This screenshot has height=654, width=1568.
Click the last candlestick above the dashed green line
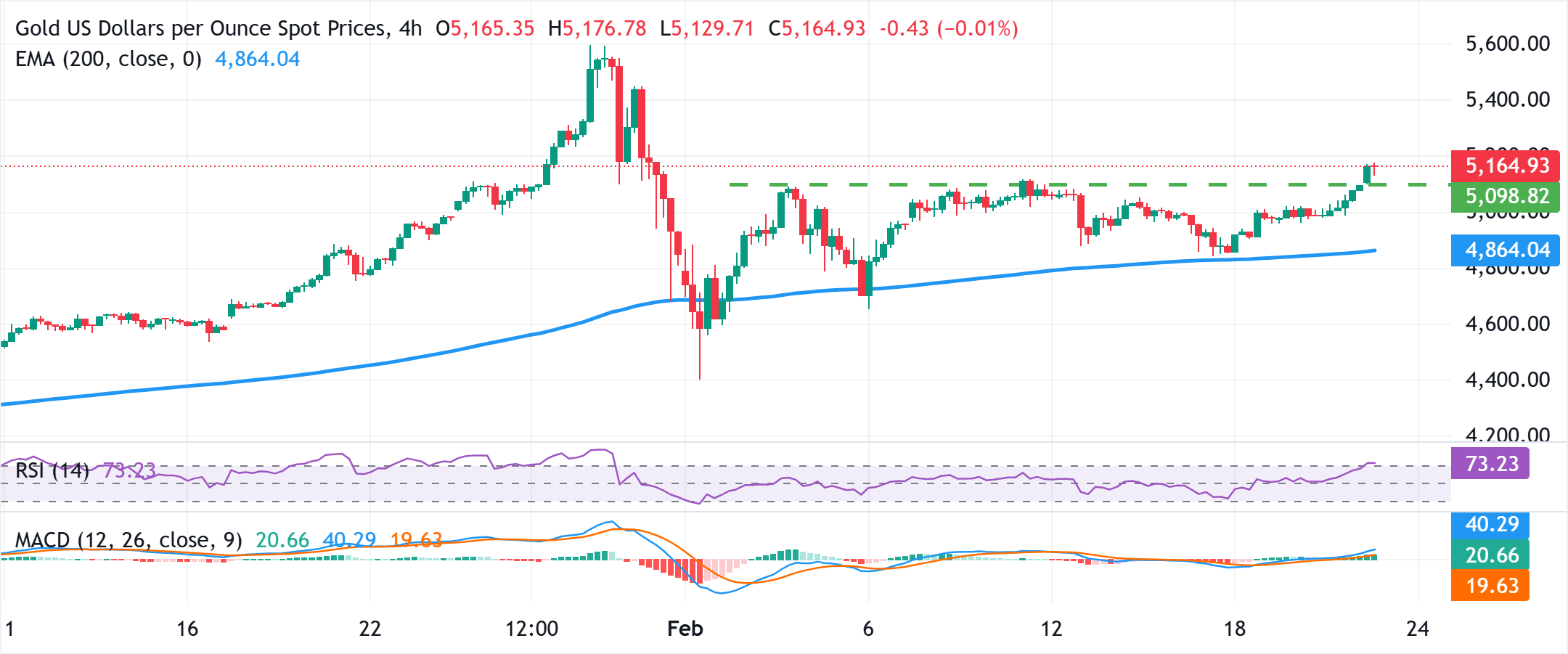point(1368,174)
